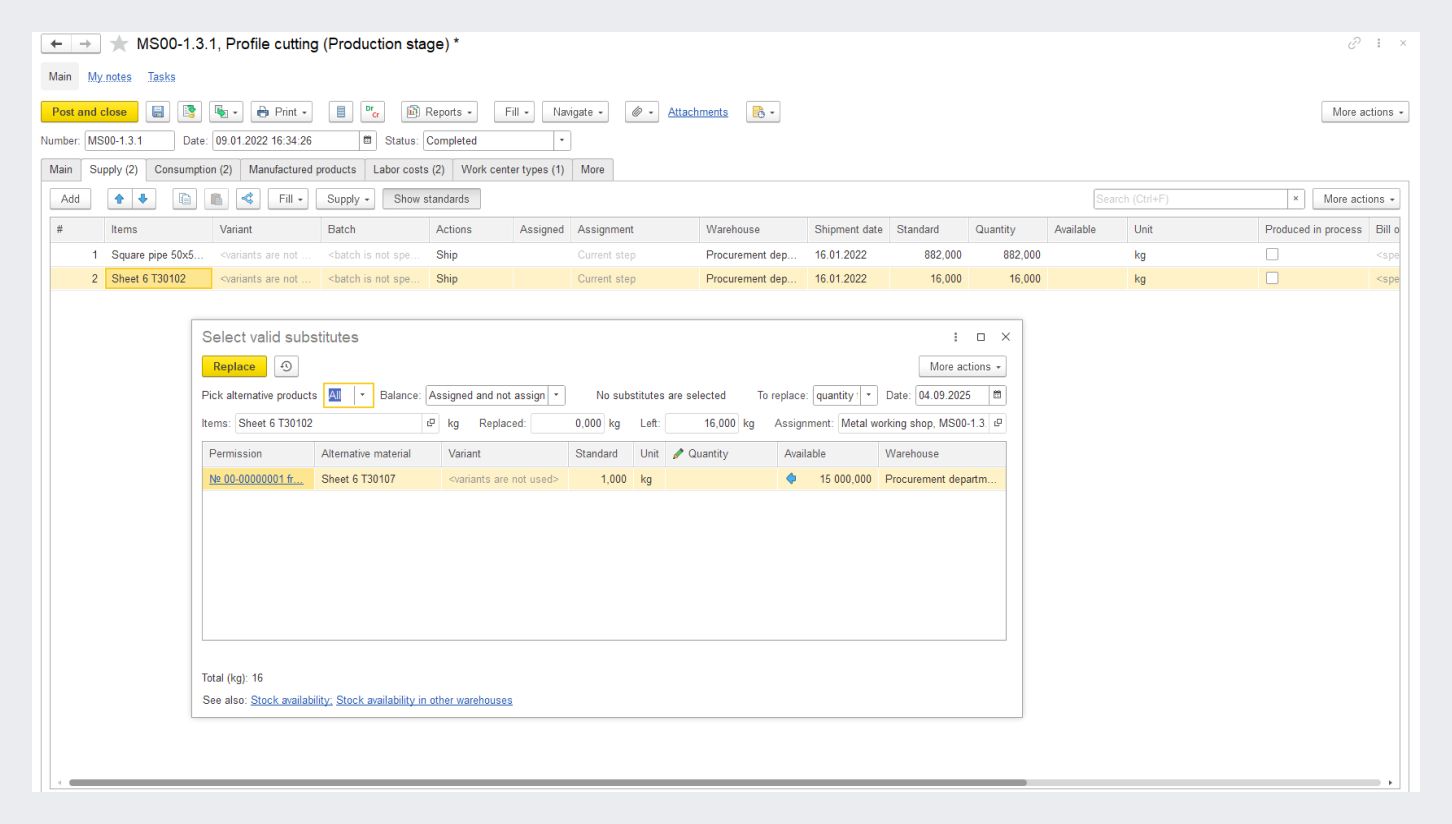The image size is (1452, 824).
Task: Expand the To replace quantity dropdown
Action: click(869, 395)
